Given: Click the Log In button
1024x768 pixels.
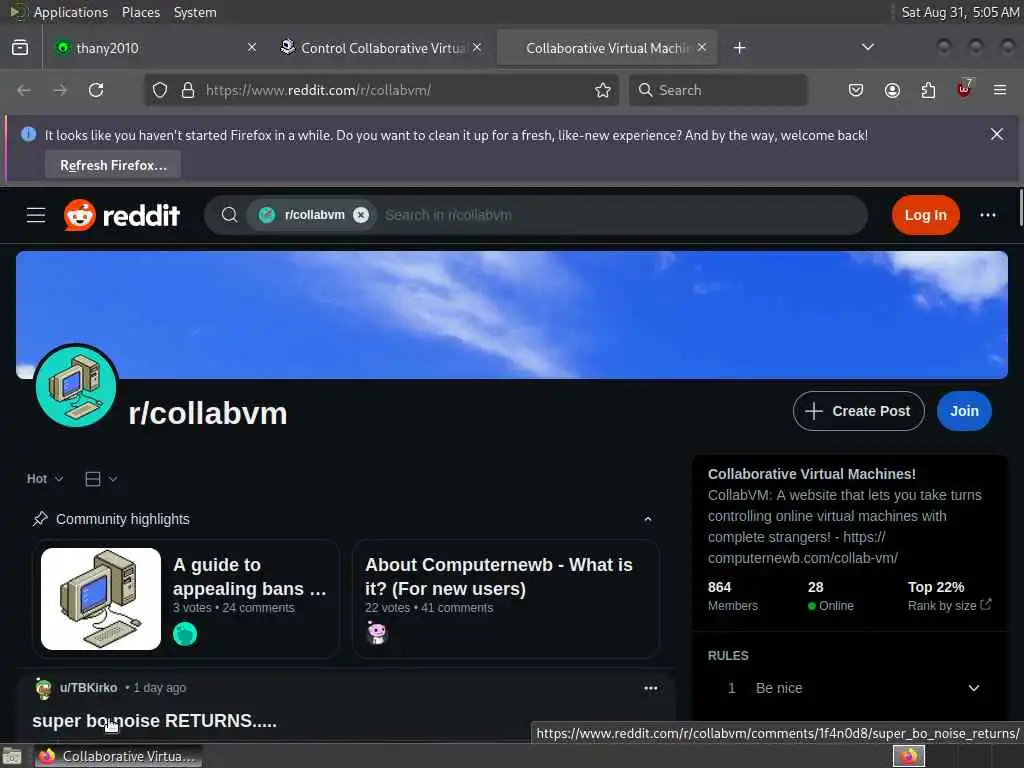Looking at the screenshot, I should pos(925,215).
